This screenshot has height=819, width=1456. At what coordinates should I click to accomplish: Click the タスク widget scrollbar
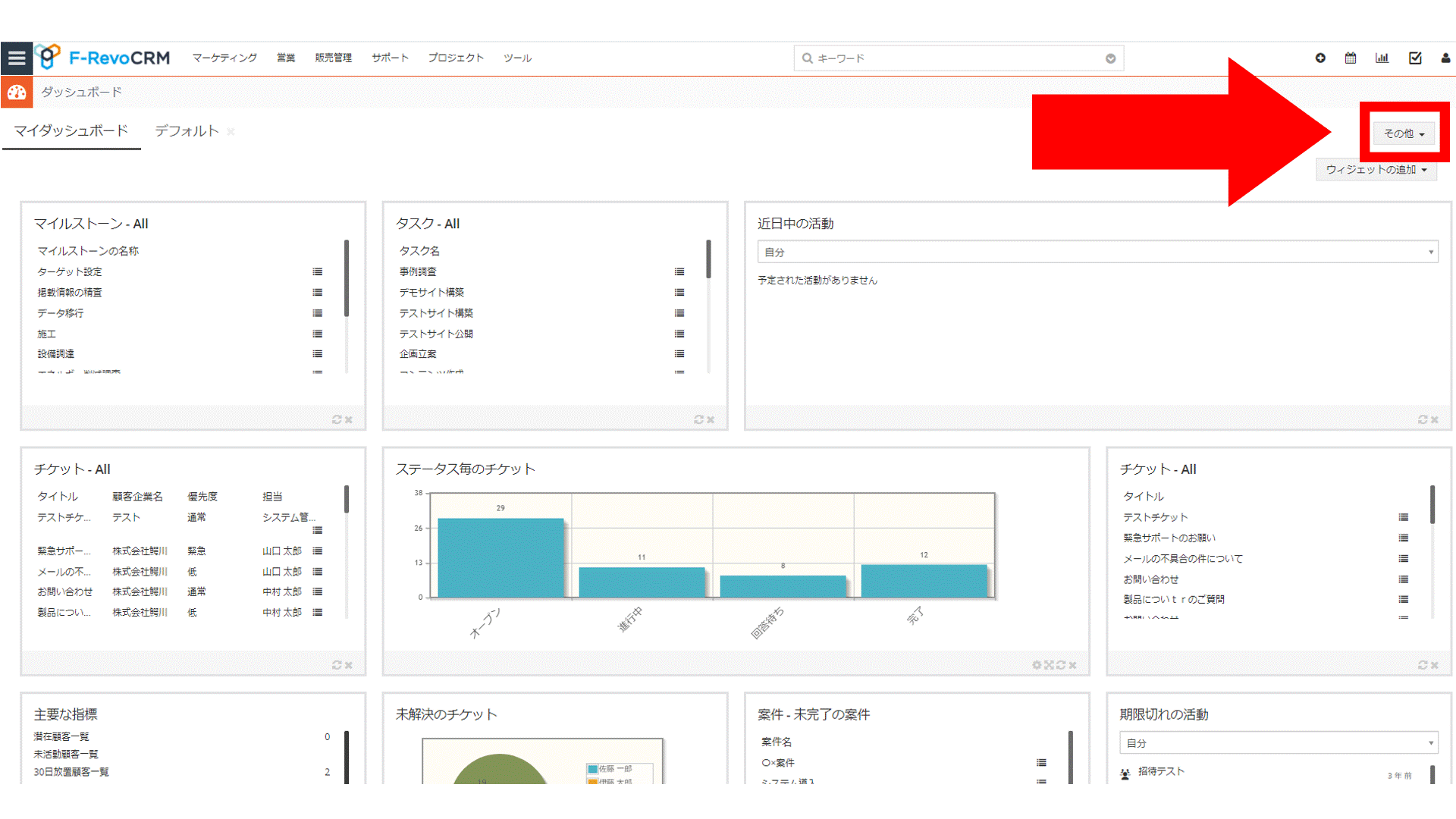pos(708,259)
